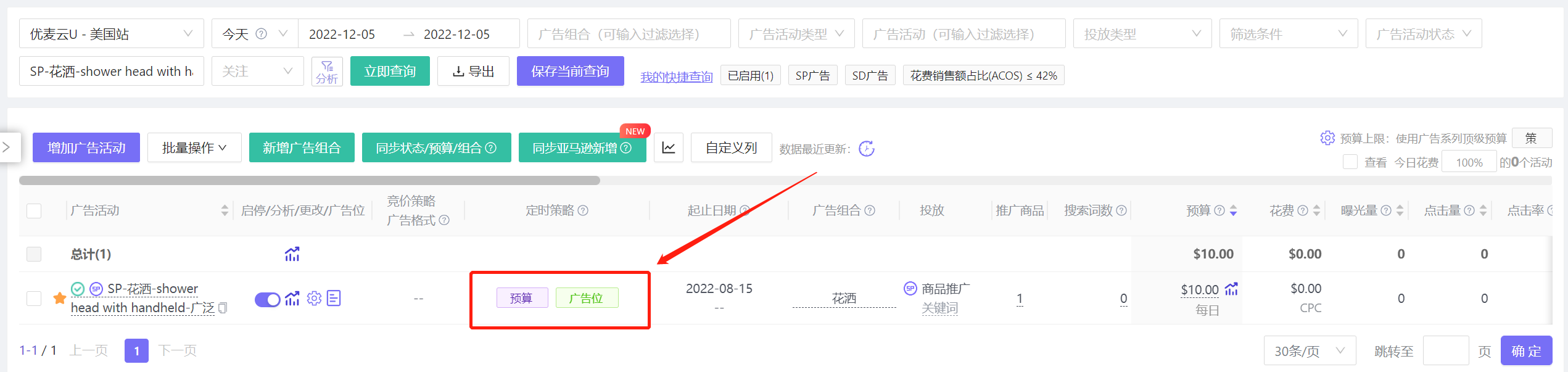The height and width of the screenshot is (372, 1568).
Task: Click the filter analysis funnel icon
Action: point(326,71)
